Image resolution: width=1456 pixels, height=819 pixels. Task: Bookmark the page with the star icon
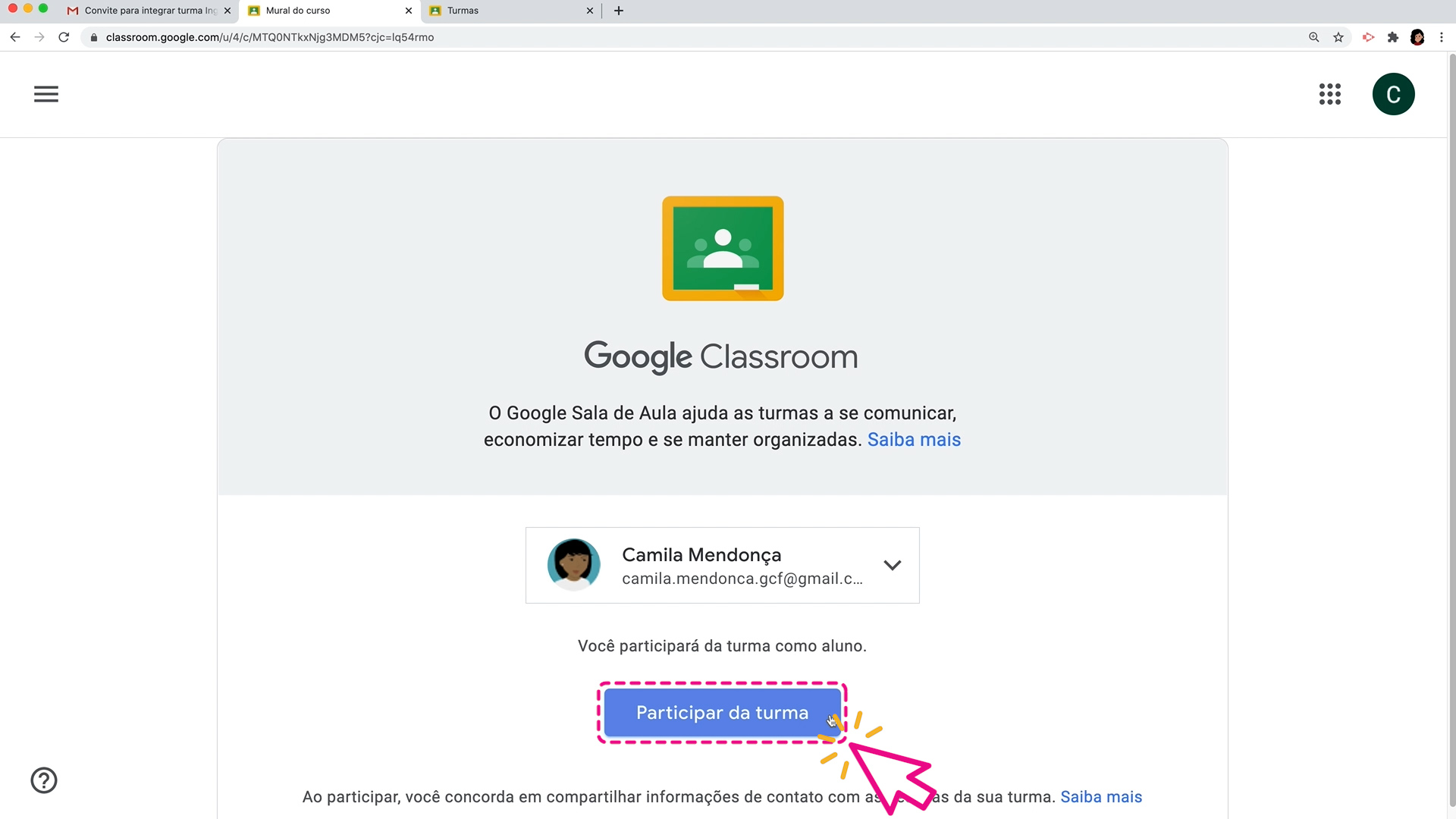[x=1338, y=36]
